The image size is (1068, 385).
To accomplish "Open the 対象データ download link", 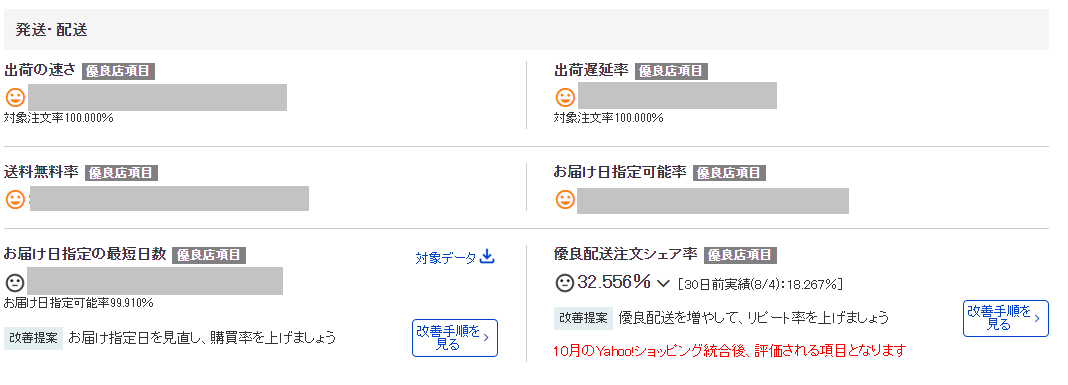I will (454, 258).
